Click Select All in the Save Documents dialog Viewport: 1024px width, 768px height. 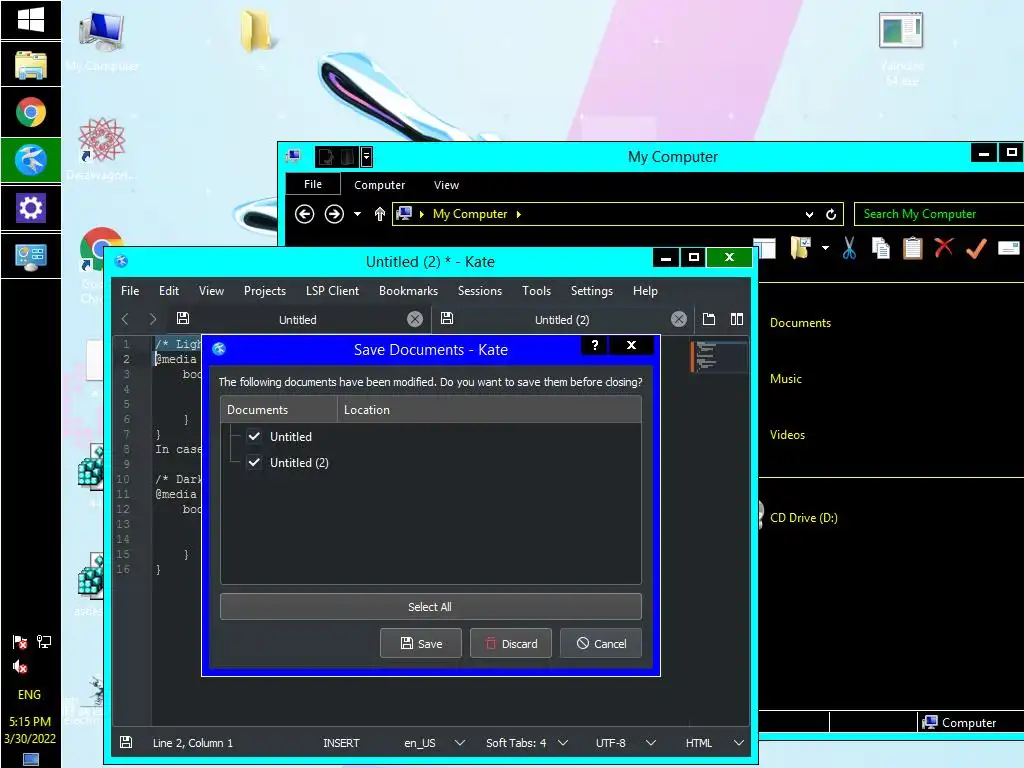point(430,607)
